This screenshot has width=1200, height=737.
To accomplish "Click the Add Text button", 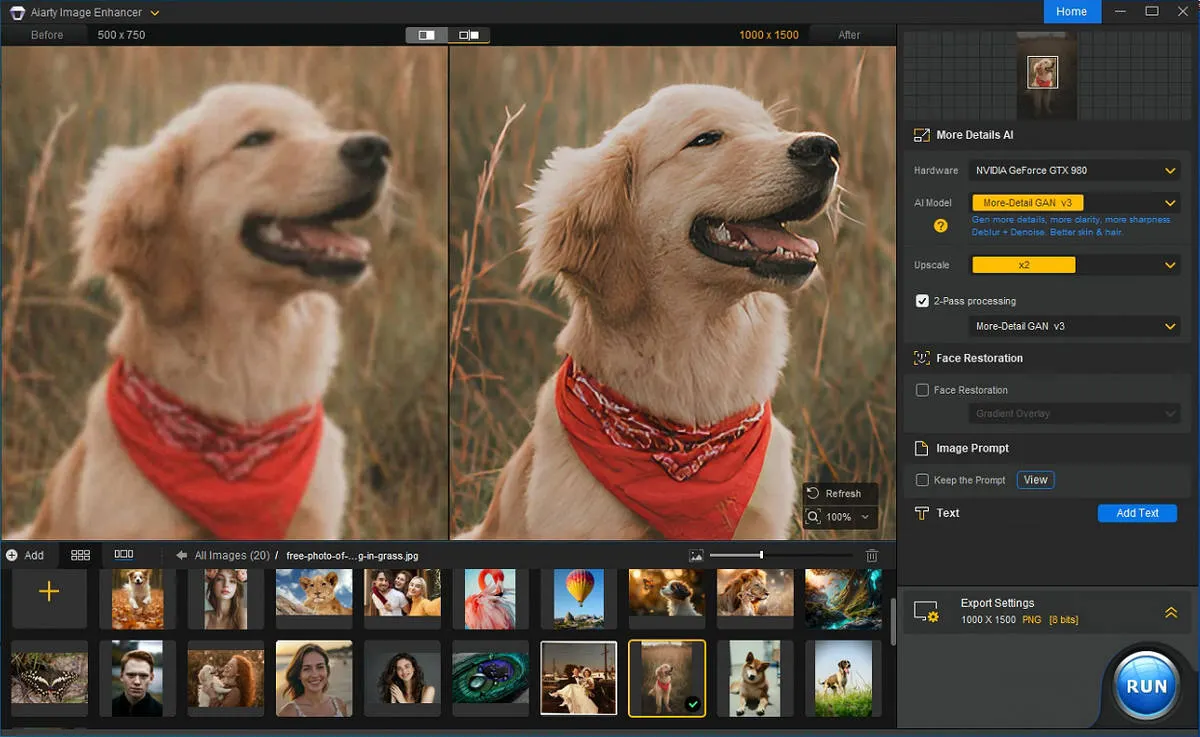I will 1137,513.
